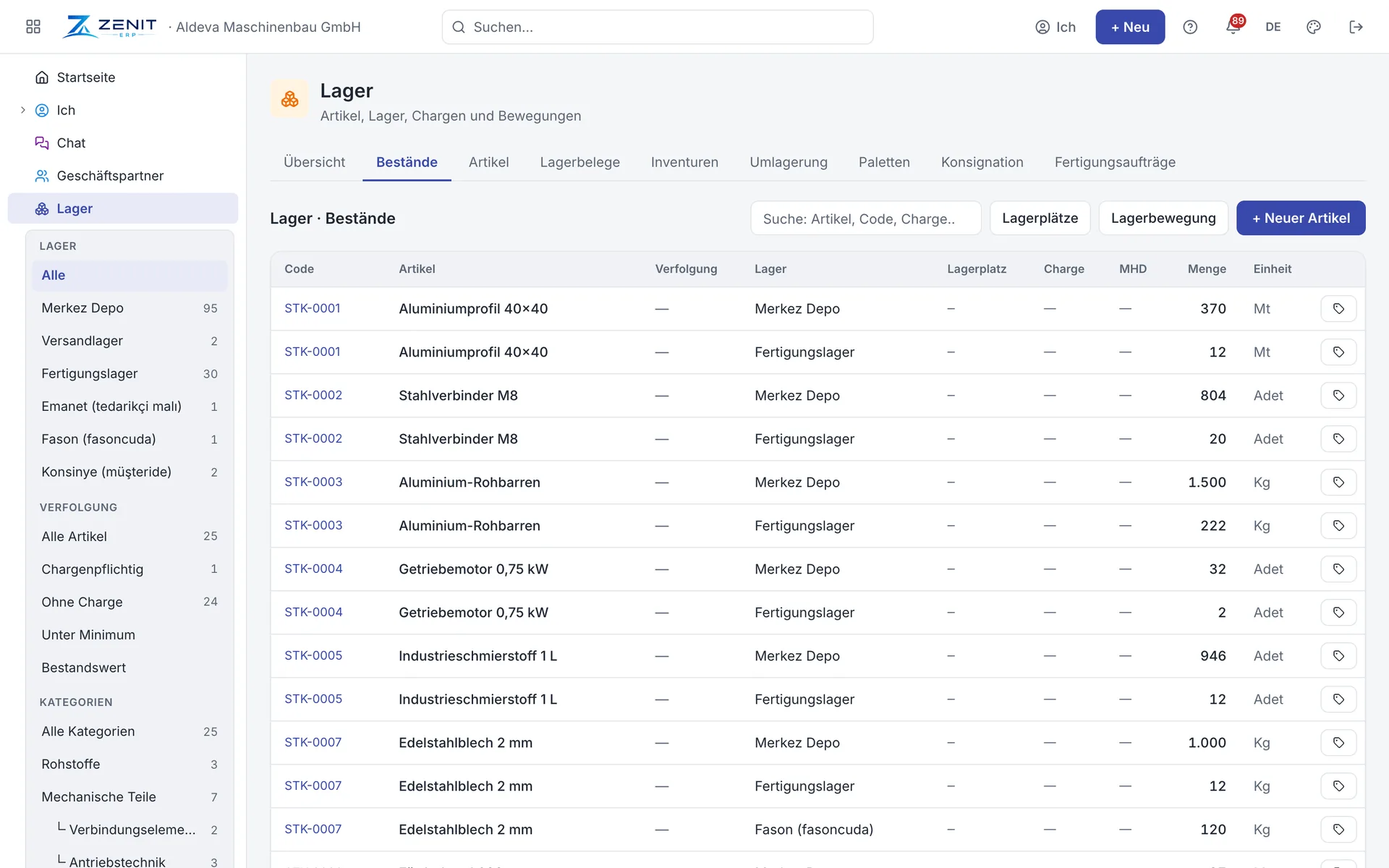Screen dimensions: 1389x868
Task: Click tag icon for Getriebemotor 32 Adet row
Action: click(x=1338, y=569)
